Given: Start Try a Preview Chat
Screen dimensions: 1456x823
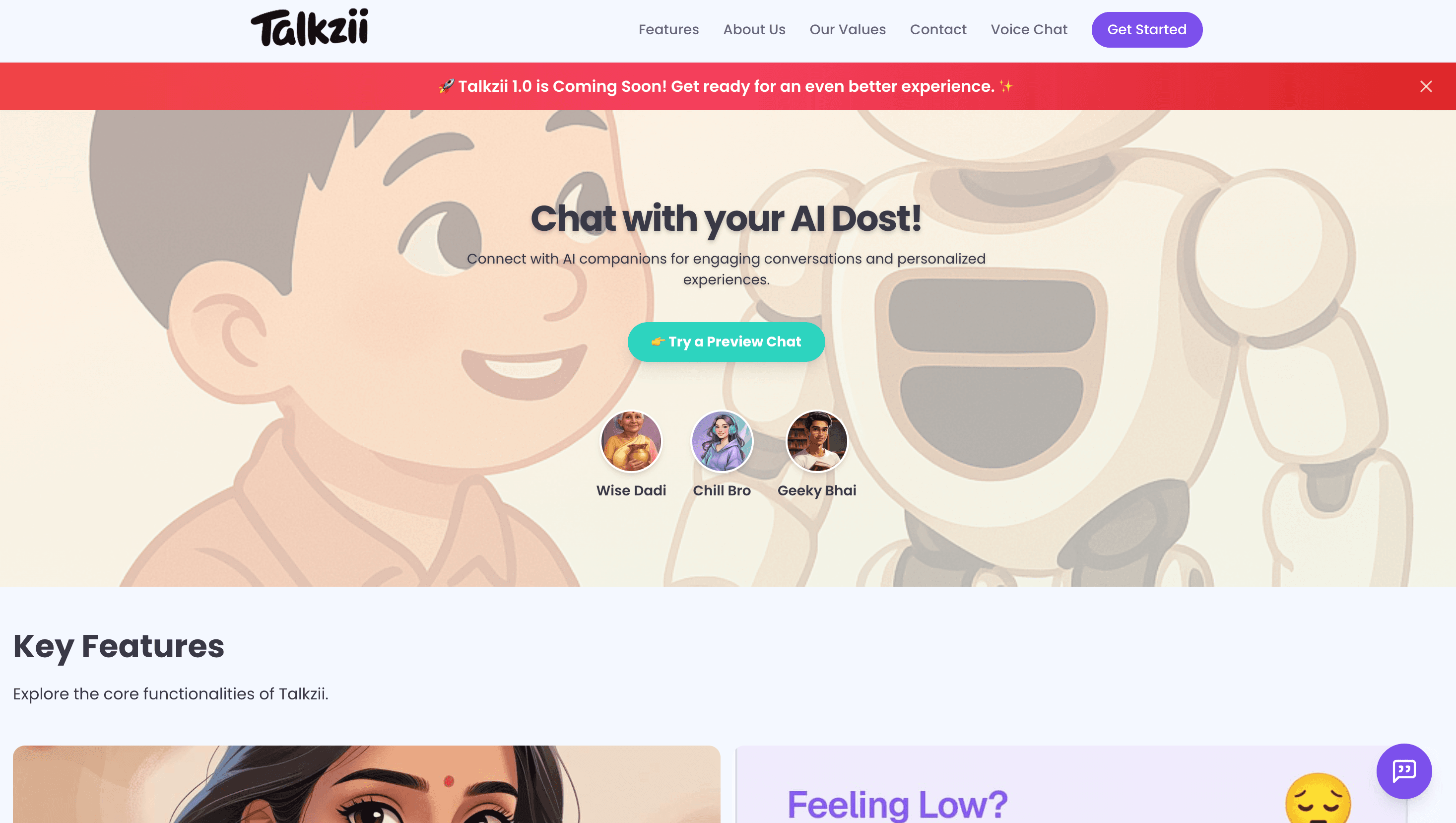Looking at the screenshot, I should [x=727, y=342].
